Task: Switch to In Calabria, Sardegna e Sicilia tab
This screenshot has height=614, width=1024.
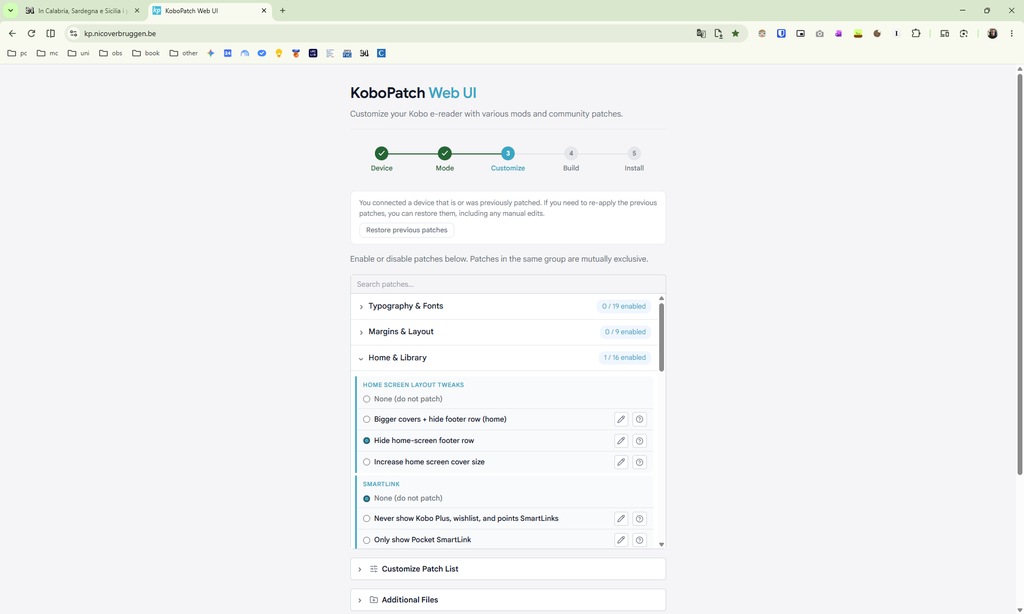Action: [x=82, y=10]
